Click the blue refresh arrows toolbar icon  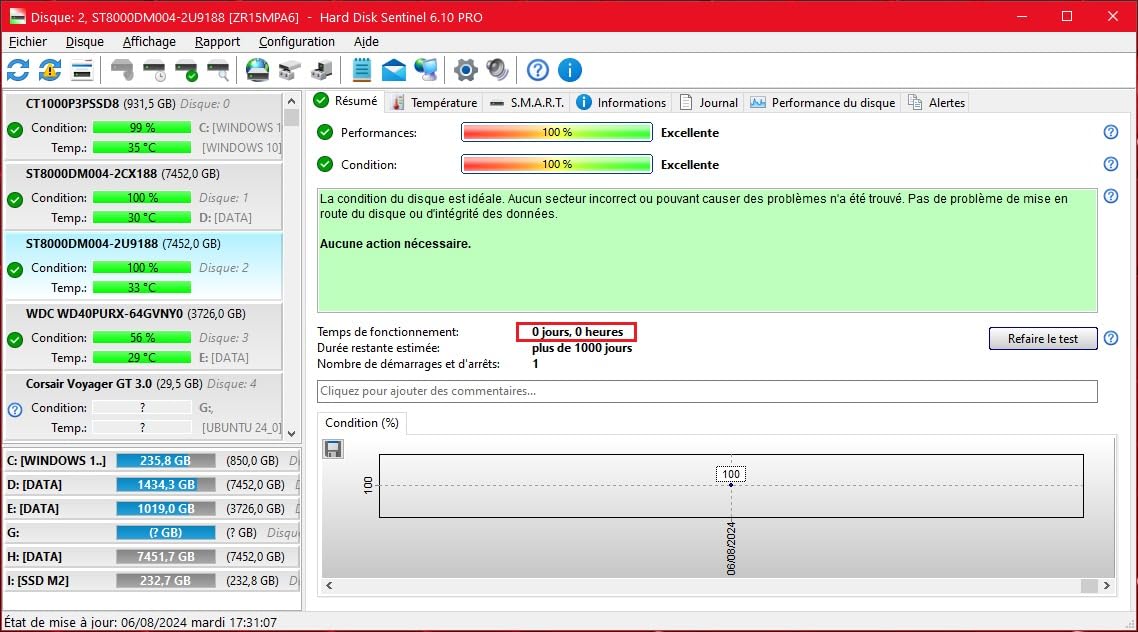(18, 70)
